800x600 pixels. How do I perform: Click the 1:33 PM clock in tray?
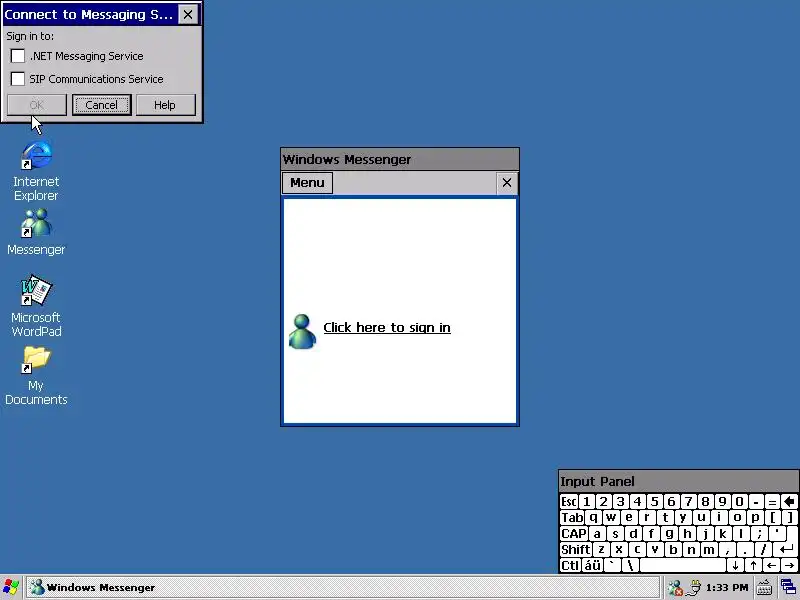pyautogui.click(x=727, y=588)
